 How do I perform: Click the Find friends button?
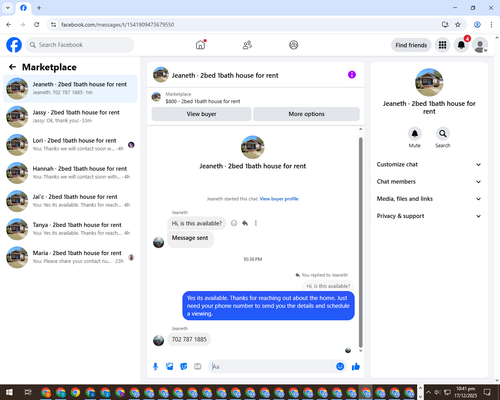coord(411,45)
